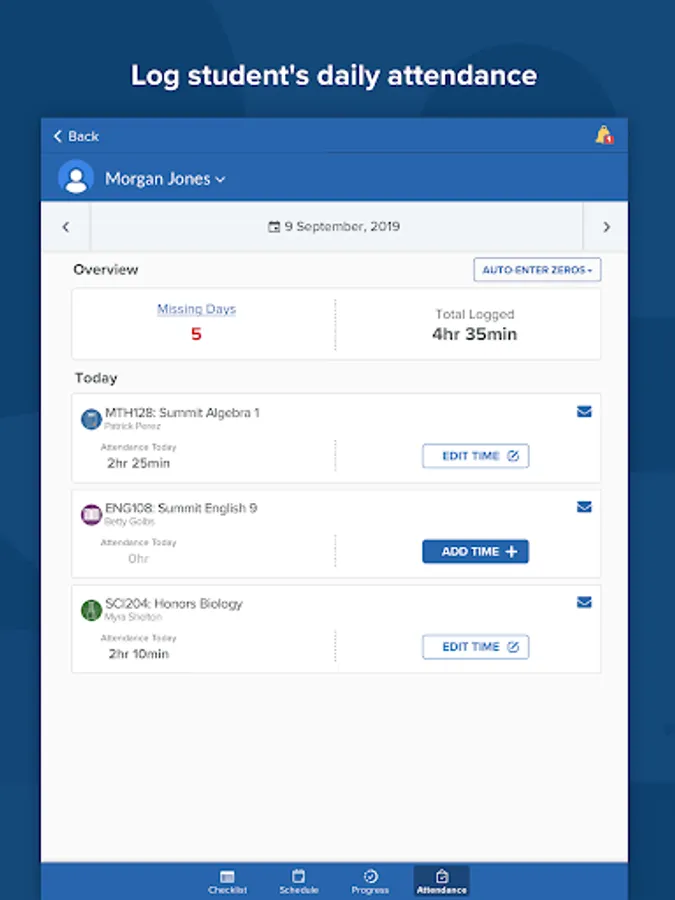The width and height of the screenshot is (675, 900).
Task: Click Morgan Jones profile avatar
Action: (x=76, y=177)
